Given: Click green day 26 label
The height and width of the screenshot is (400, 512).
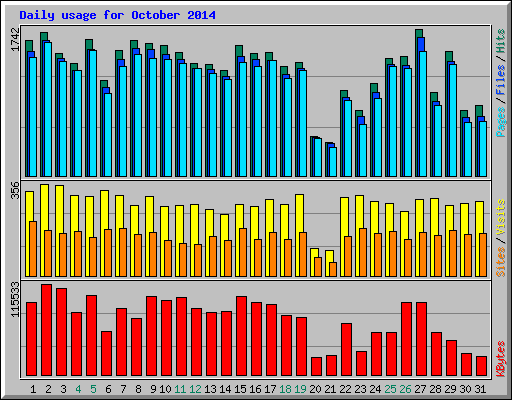Looking at the screenshot, I should coord(405,389).
